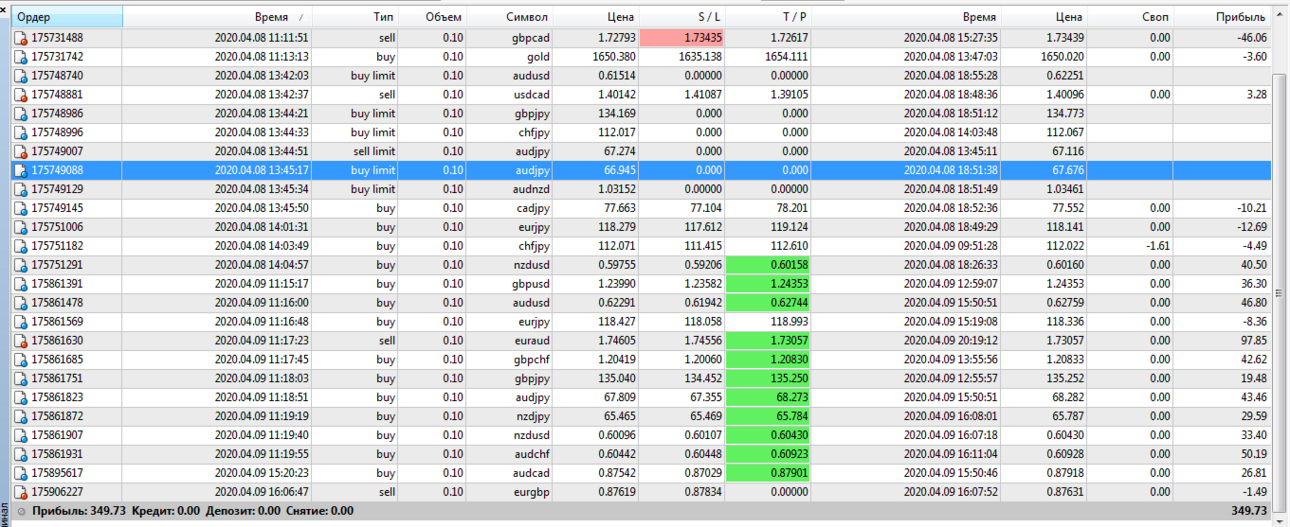
Task: Click the order icon for 175731742
Action: point(21,57)
